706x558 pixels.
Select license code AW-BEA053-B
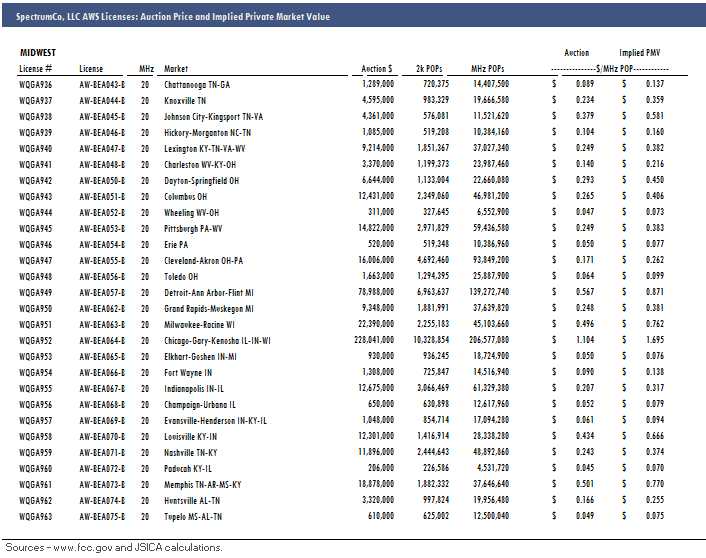102,228
